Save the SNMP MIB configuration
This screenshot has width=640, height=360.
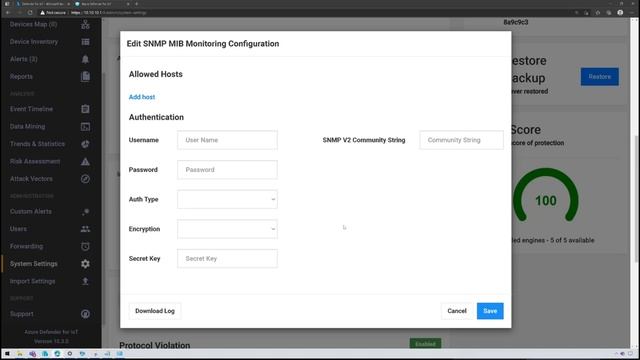[490, 311]
